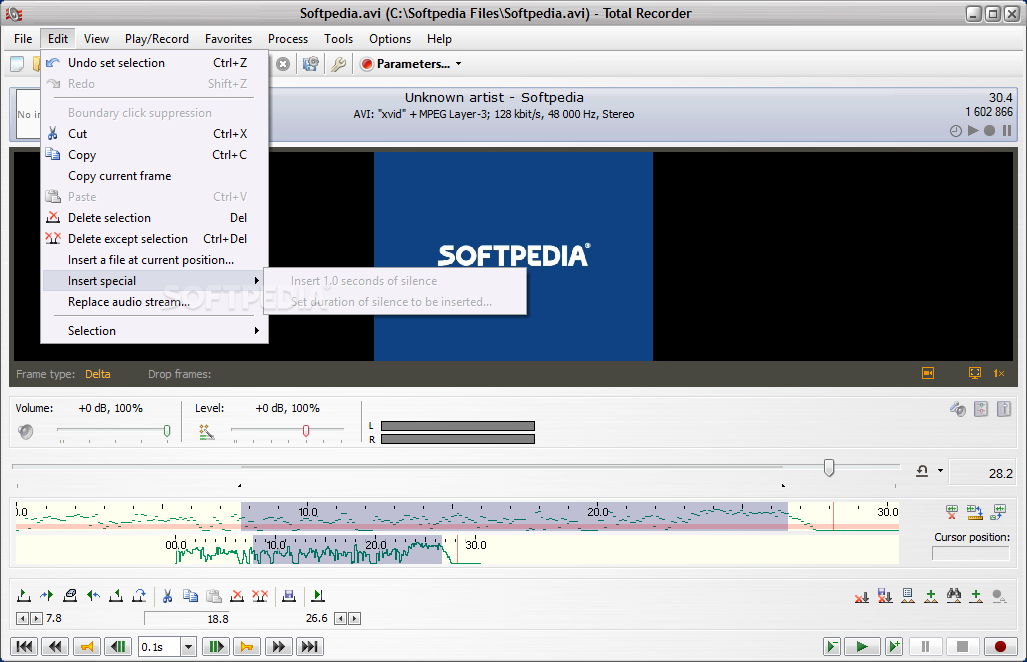
Task: Click the jump to end button
Action: pos(309,647)
